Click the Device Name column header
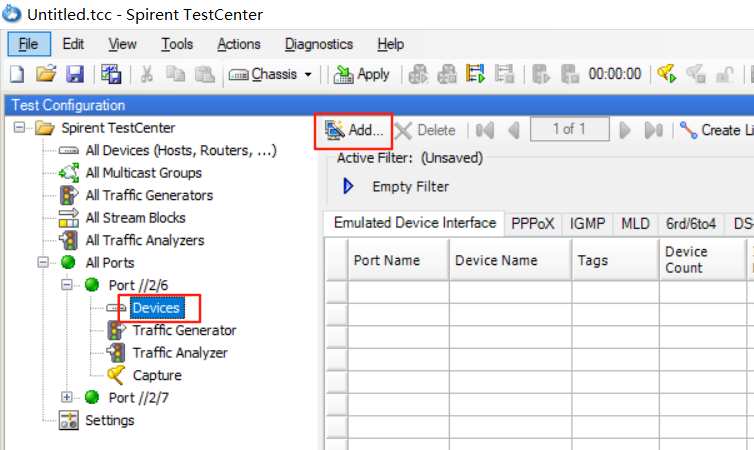 [511, 260]
